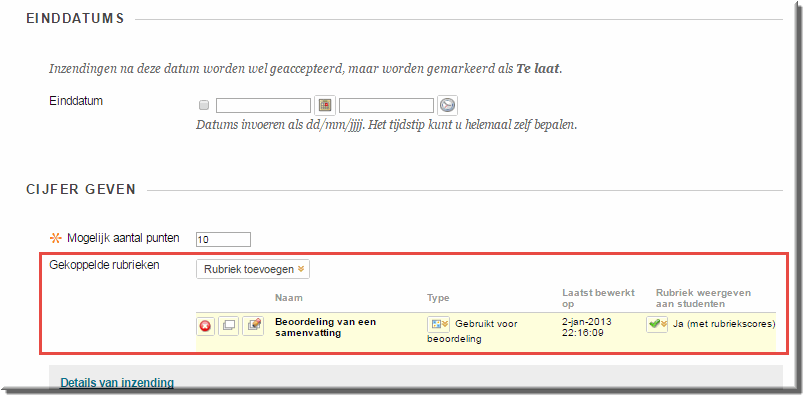Open the clock time picker icon

click(x=447, y=106)
